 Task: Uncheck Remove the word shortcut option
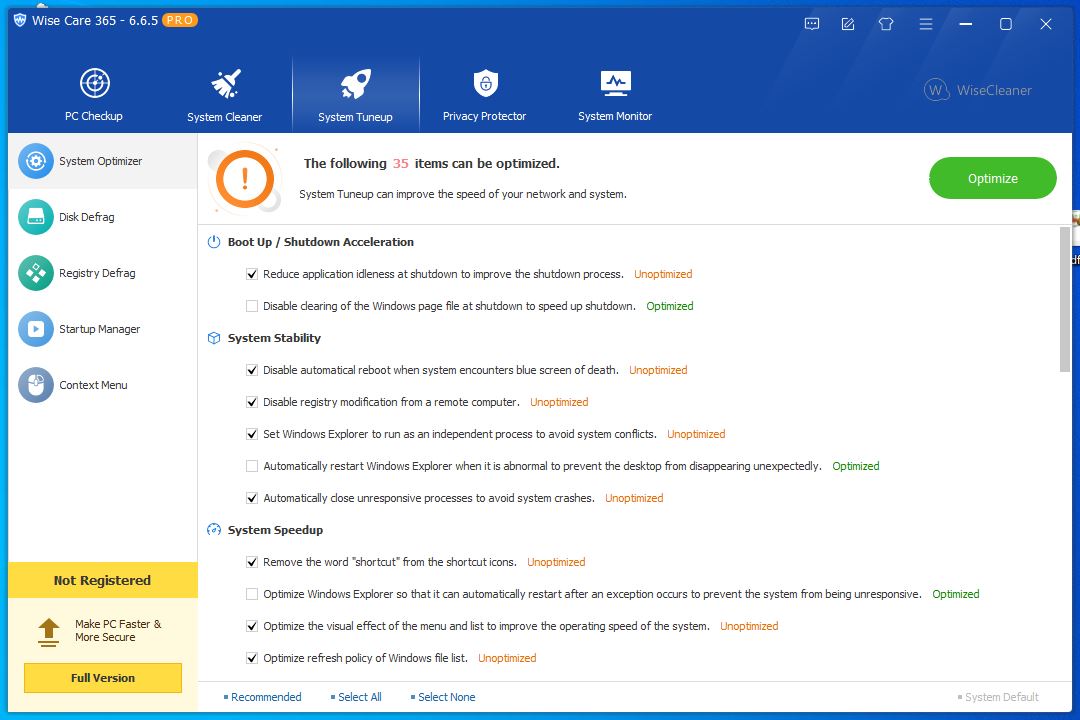click(x=252, y=562)
